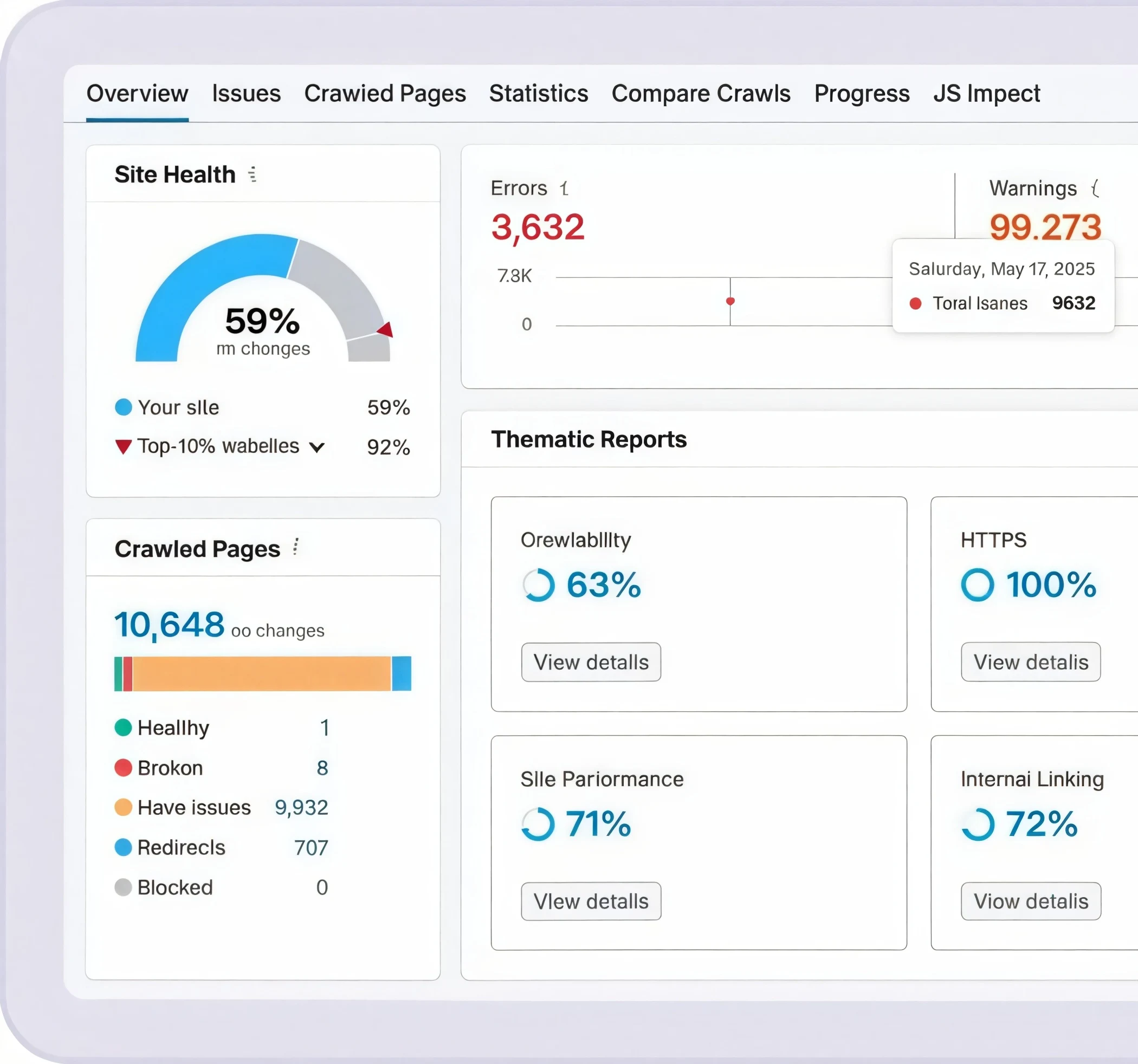Click the Site Health info icon
The width and height of the screenshot is (1138, 1064).
[253, 174]
